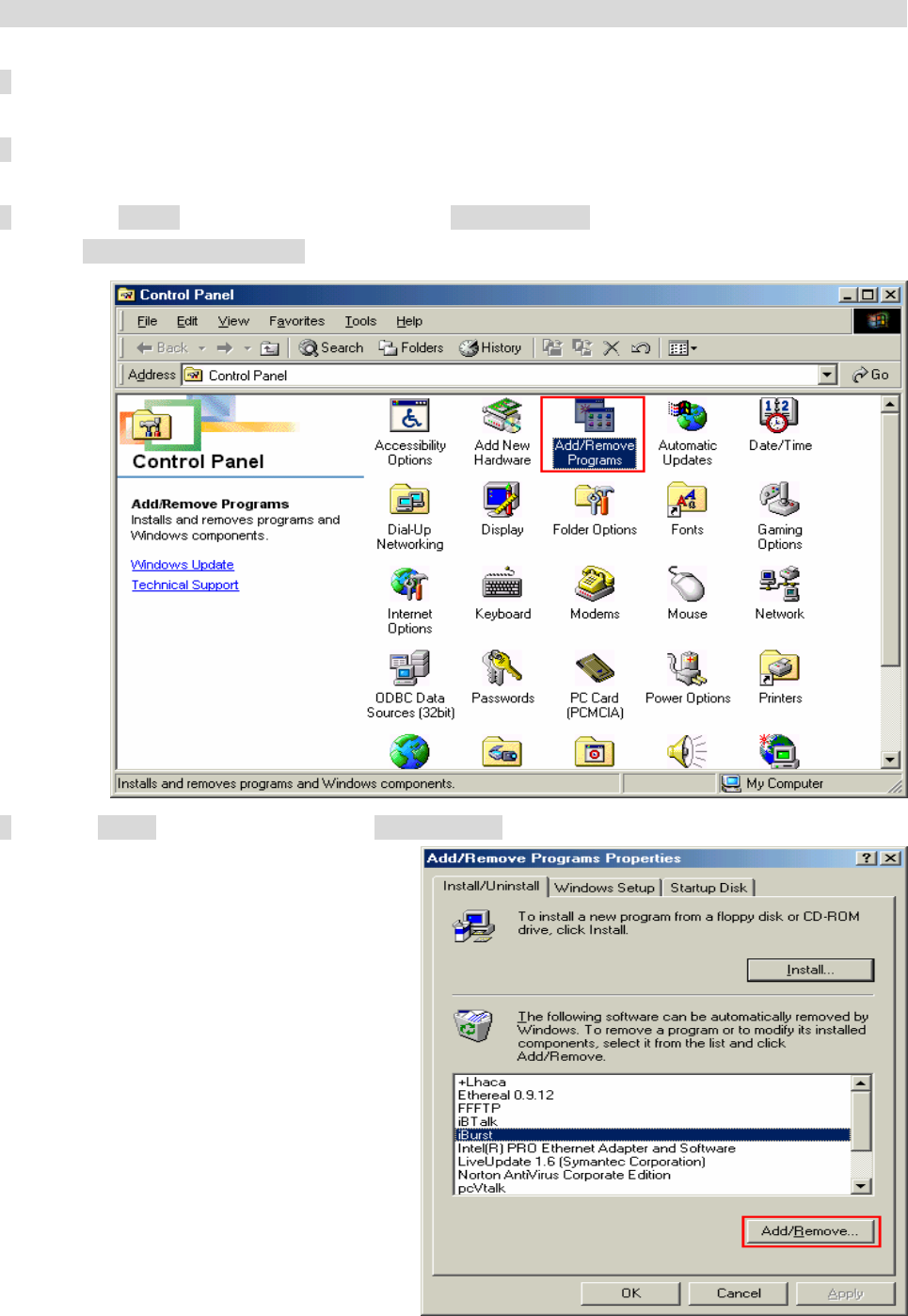Click the Go button

pos(870,375)
